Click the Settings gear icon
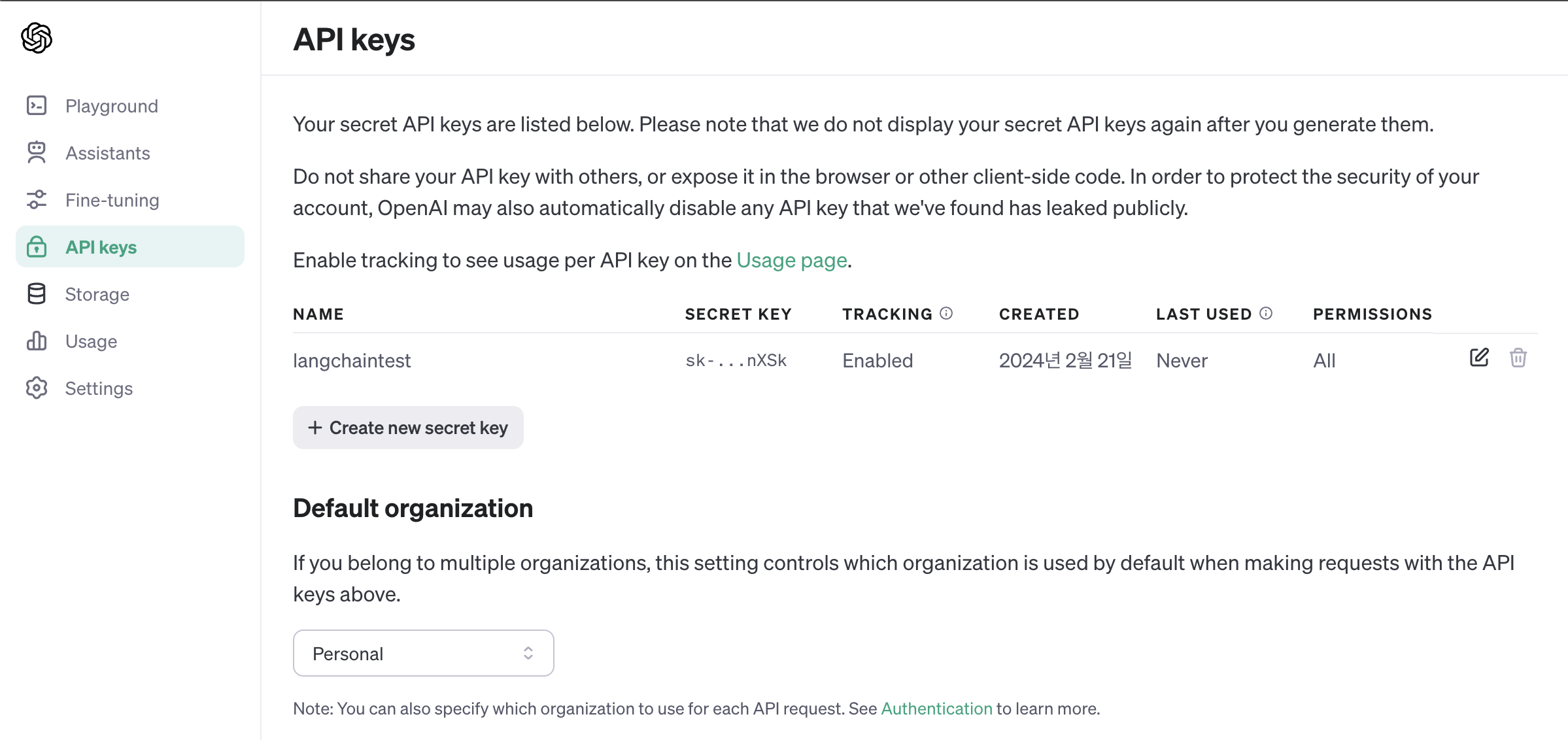The width and height of the screenshot is (1568, 740). point(37,388)
